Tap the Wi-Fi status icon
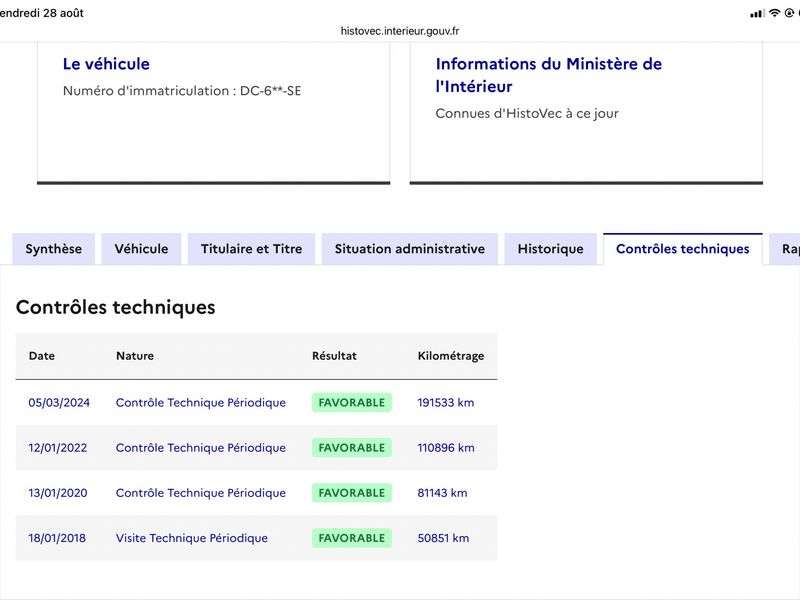 (774, 13)
